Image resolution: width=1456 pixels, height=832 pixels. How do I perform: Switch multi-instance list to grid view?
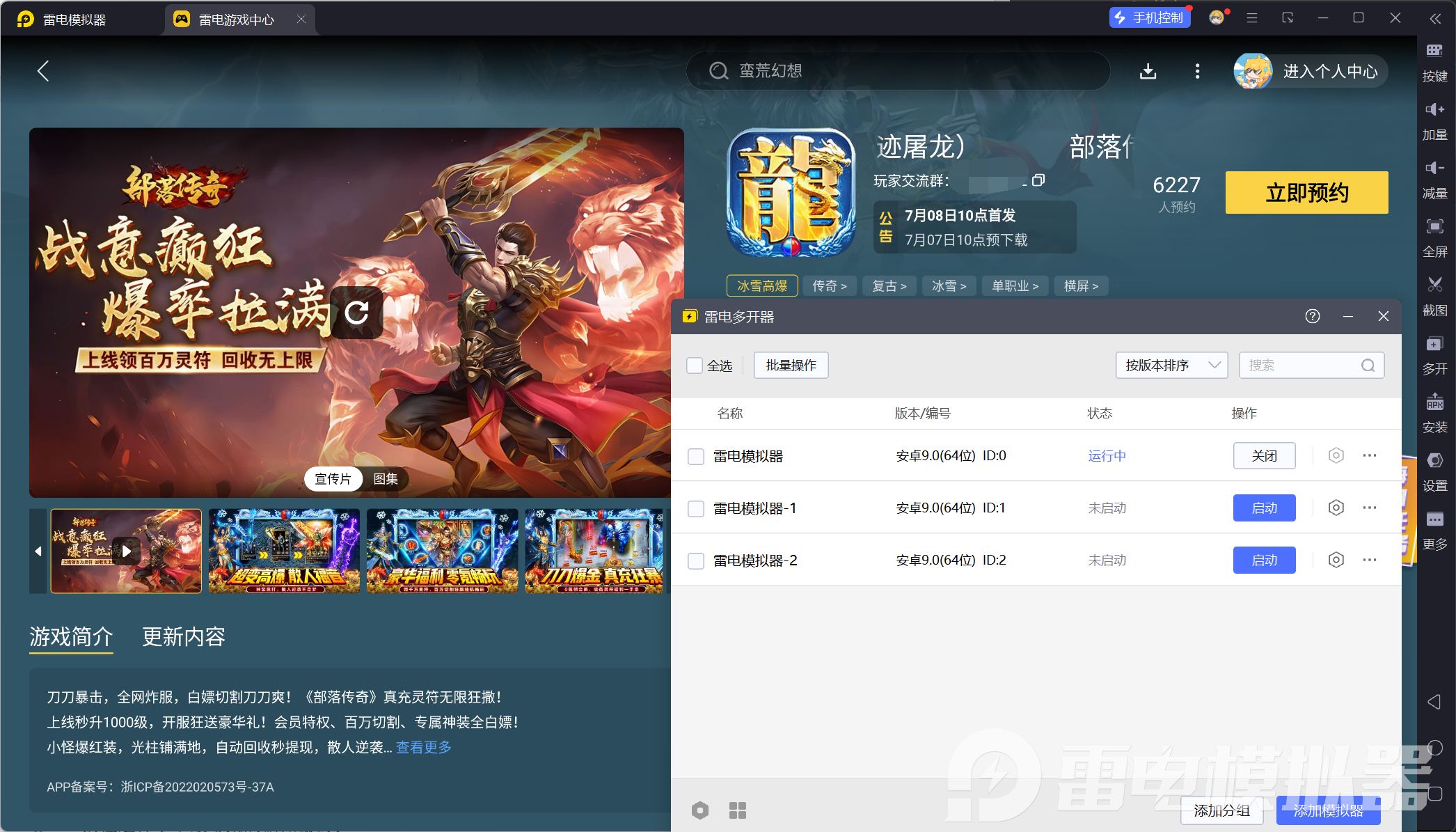pyautogui.click(x=738, y=810)
